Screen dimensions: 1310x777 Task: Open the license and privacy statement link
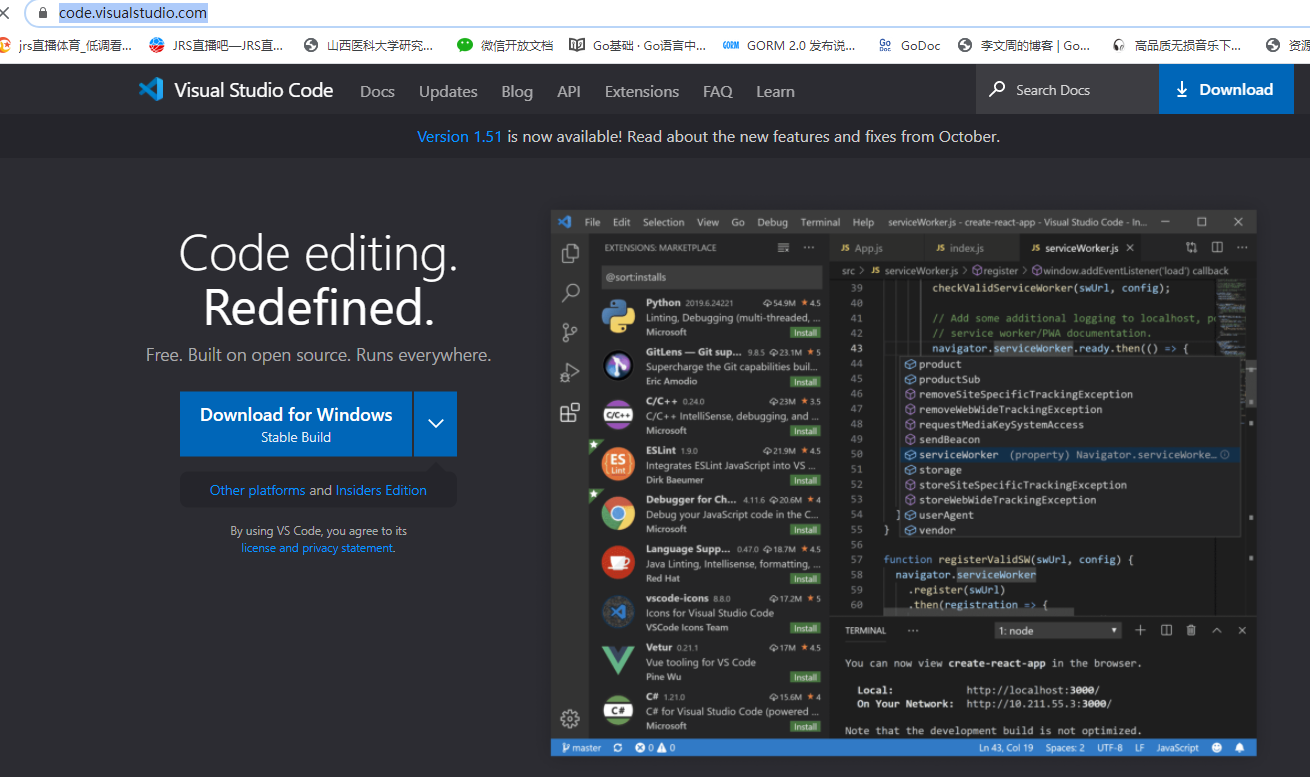317,548
